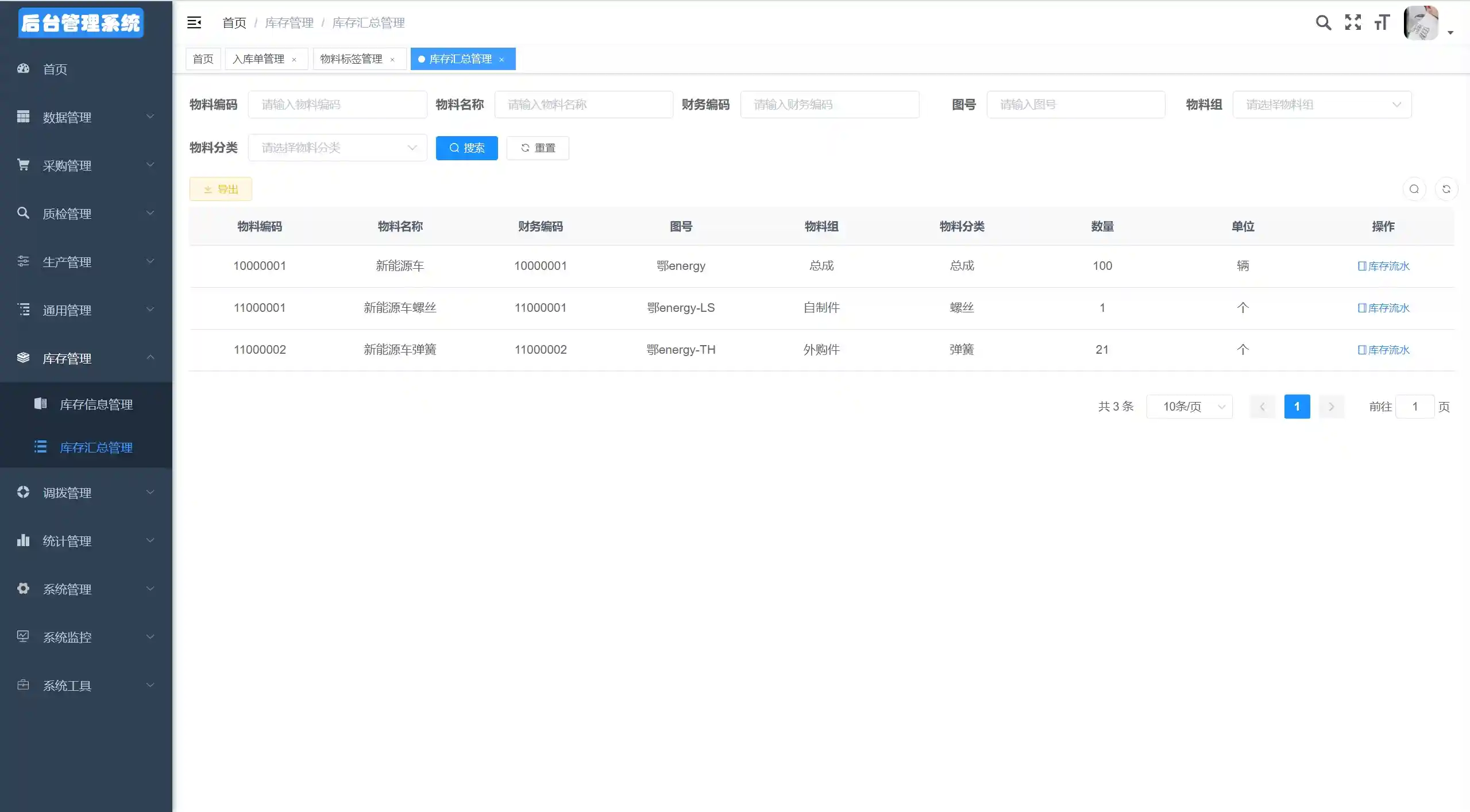The height and width of the screenshot is (812, 1470).
Task: Refresh table with round refresh icon
Action: pyautogui.click(x=1446, y=189)
